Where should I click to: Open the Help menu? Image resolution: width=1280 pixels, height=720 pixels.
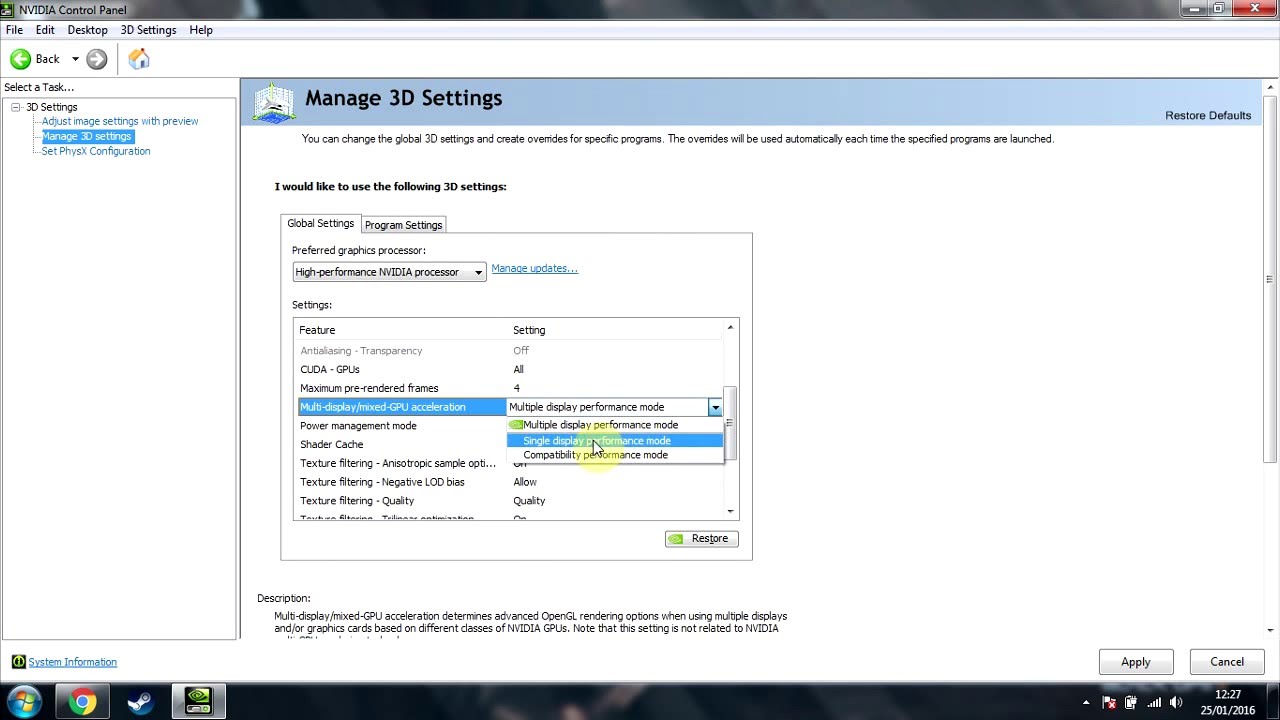pos(201,30)
